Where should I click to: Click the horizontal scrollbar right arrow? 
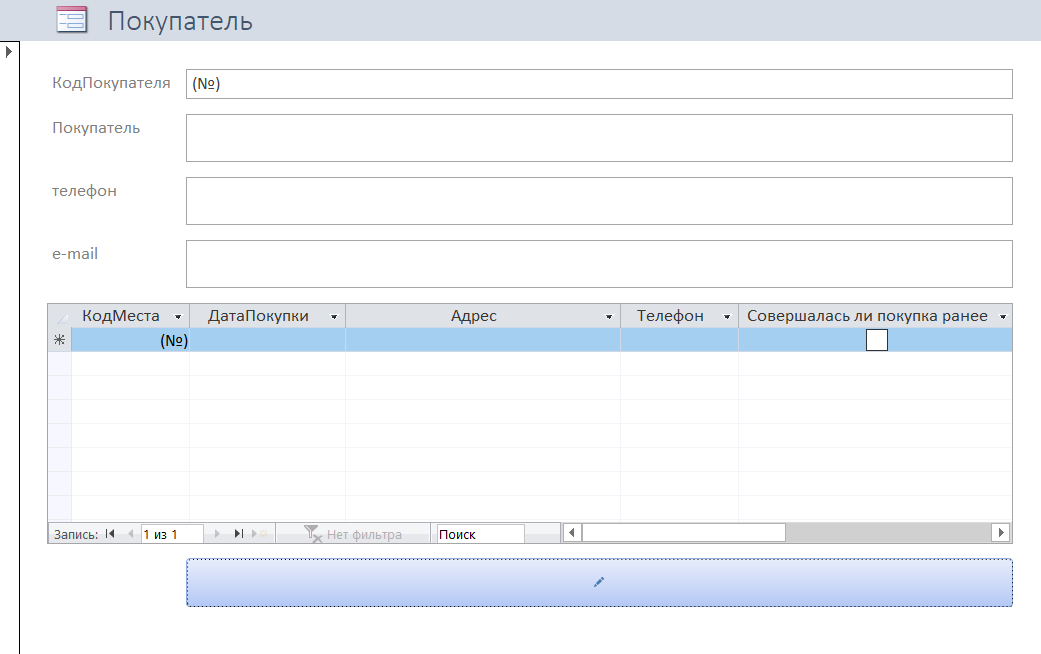[1000, 533]
